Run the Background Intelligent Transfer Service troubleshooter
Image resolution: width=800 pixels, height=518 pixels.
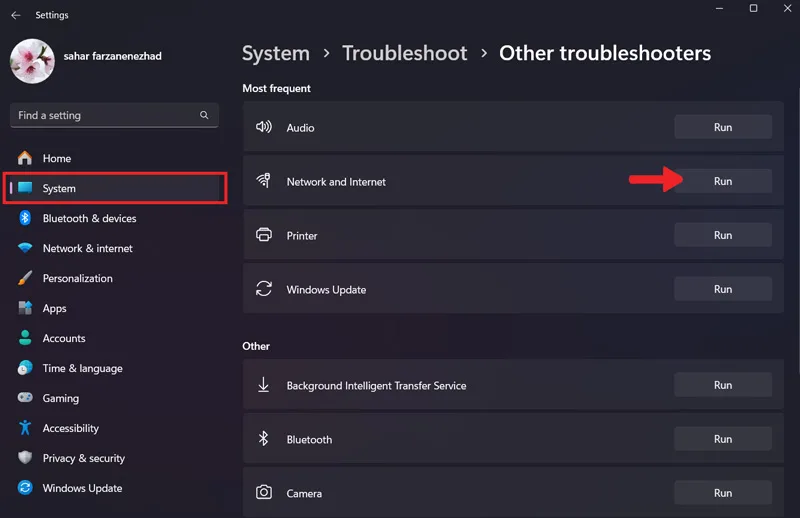722,385
